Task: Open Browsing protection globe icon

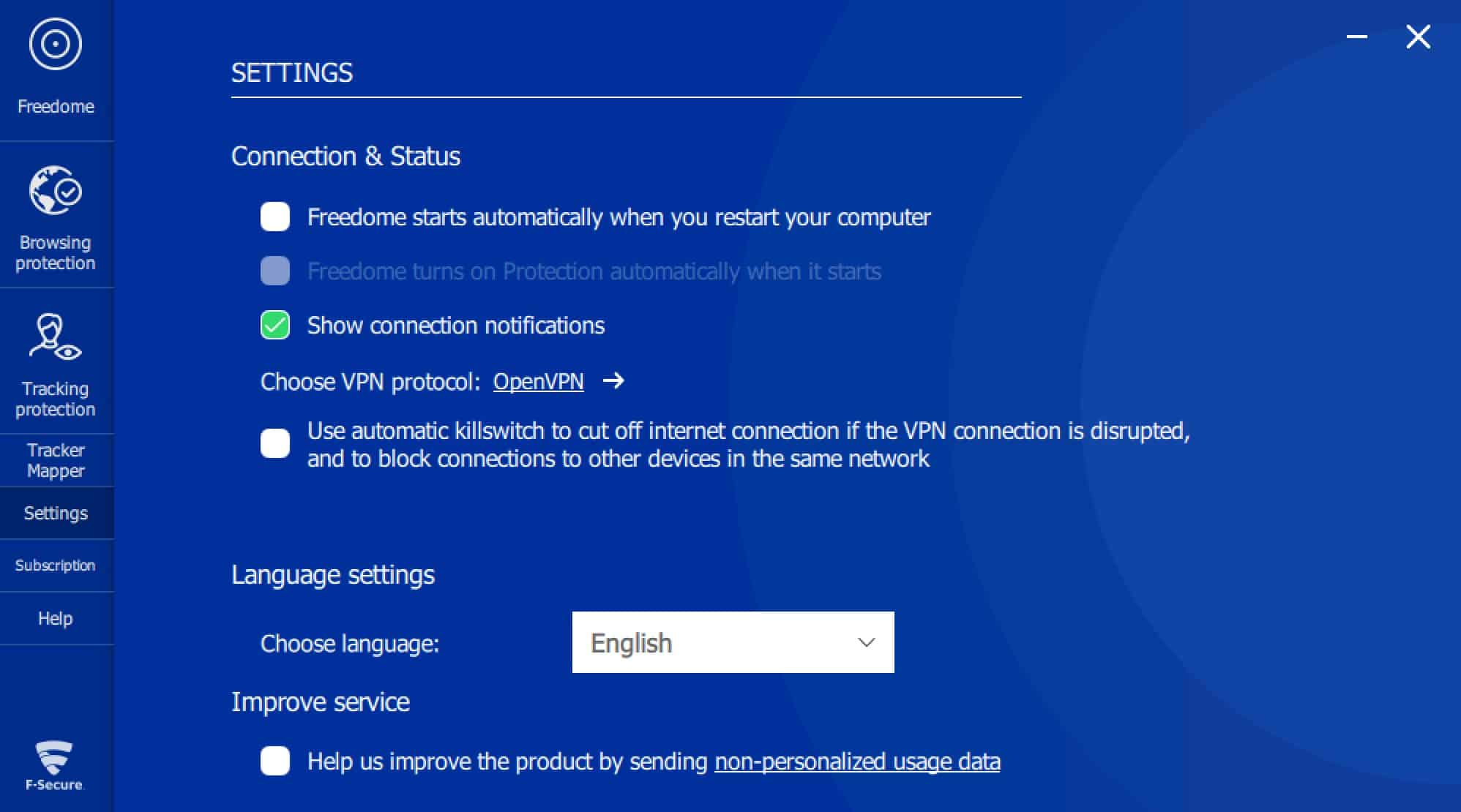Action: (56, 190)
